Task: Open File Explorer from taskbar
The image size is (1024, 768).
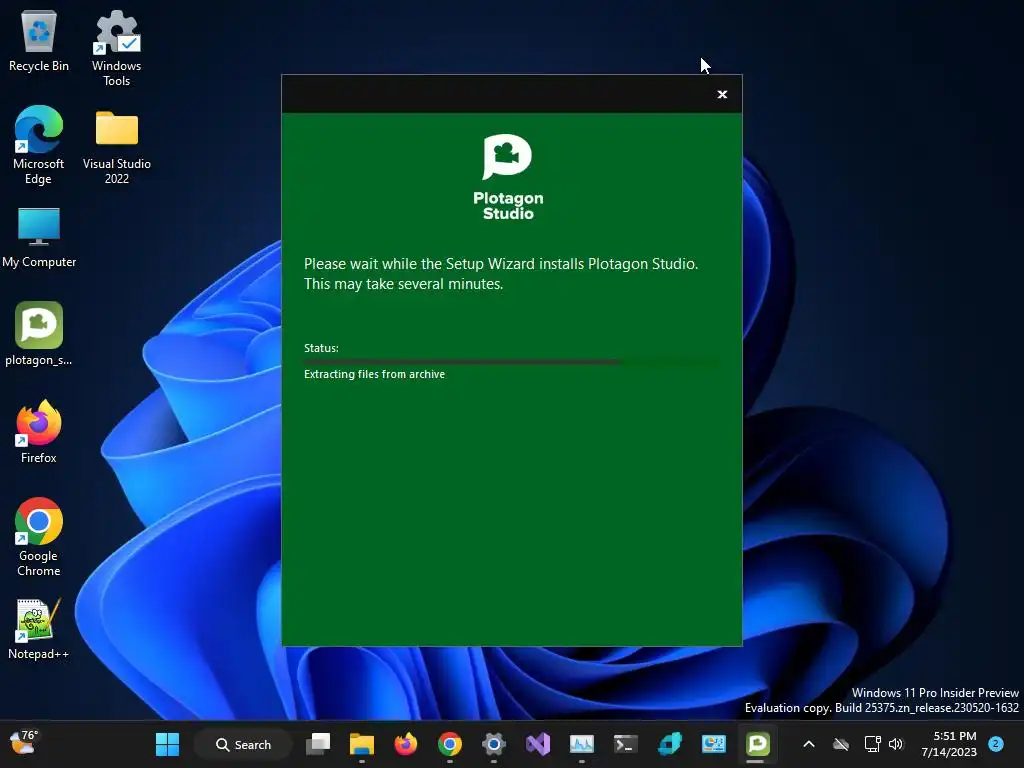Action: pos(362,744)
